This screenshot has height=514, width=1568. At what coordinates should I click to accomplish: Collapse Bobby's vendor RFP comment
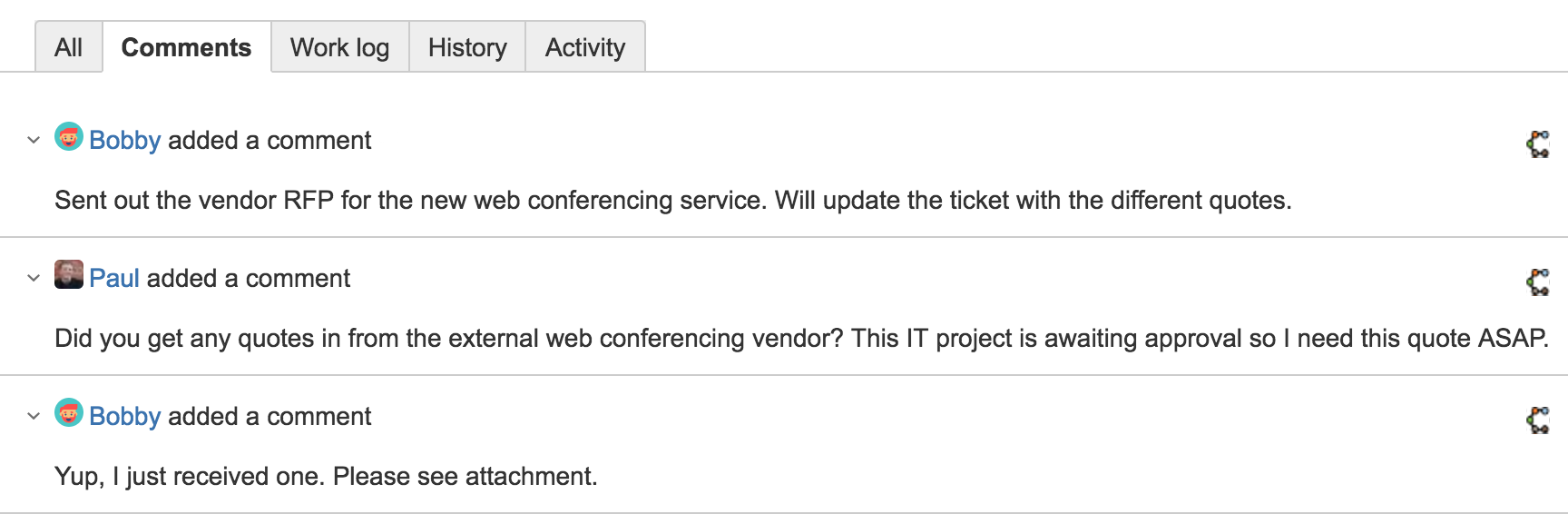click(34, 140)
